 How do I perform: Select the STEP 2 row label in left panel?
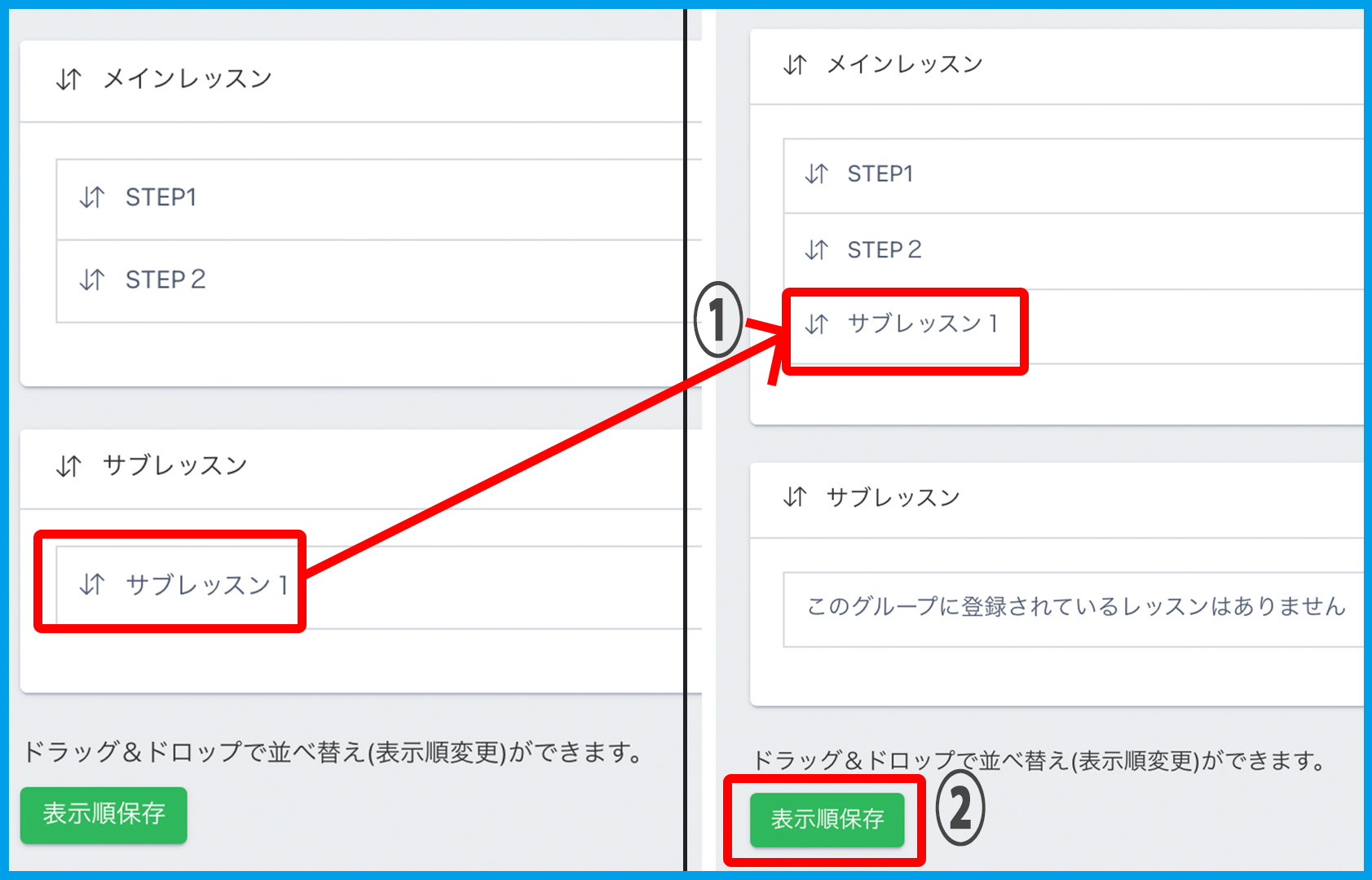click(165, 279)
